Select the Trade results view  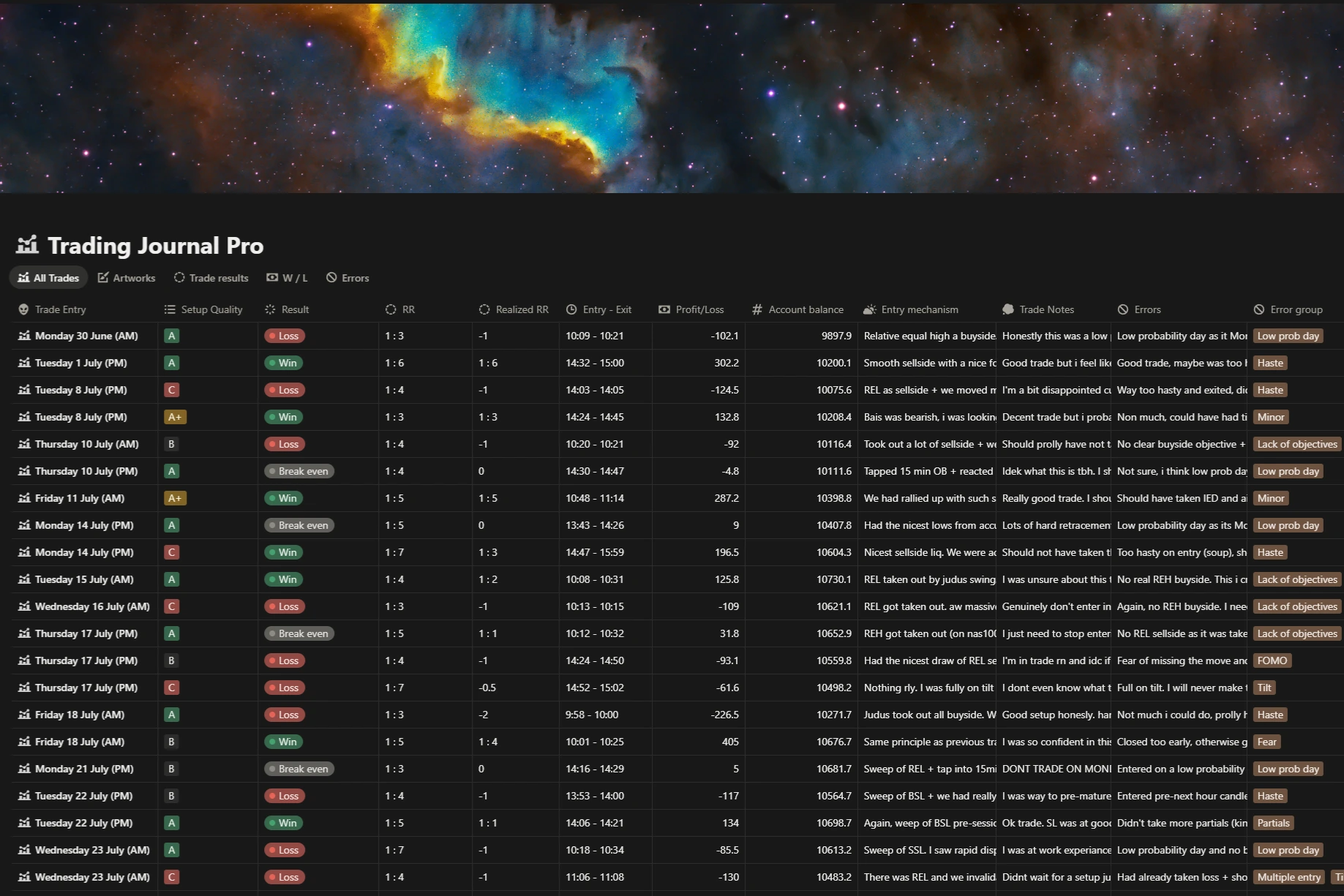click(x=211, y=277)
